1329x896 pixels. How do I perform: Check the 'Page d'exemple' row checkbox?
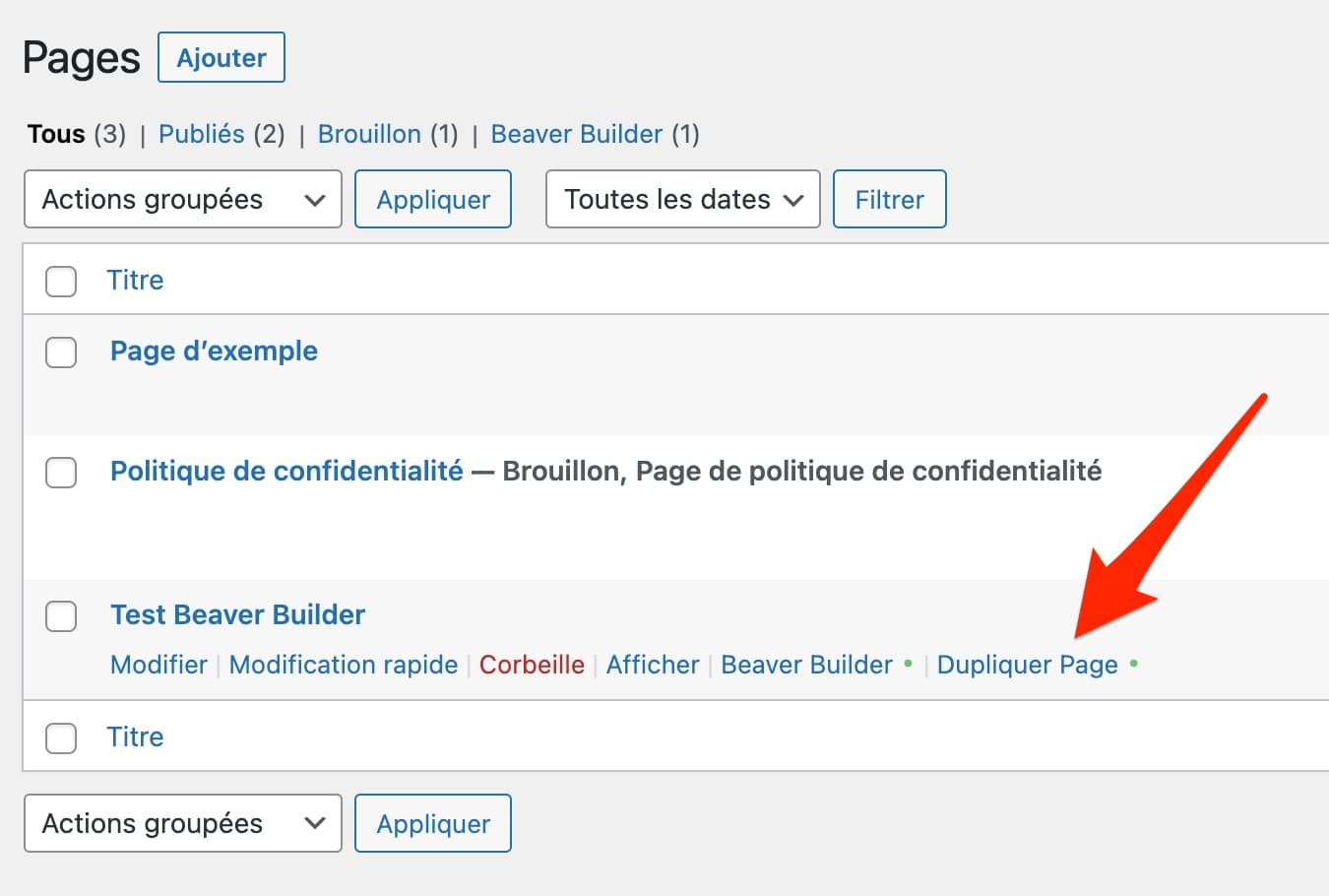tap(60, 352)
